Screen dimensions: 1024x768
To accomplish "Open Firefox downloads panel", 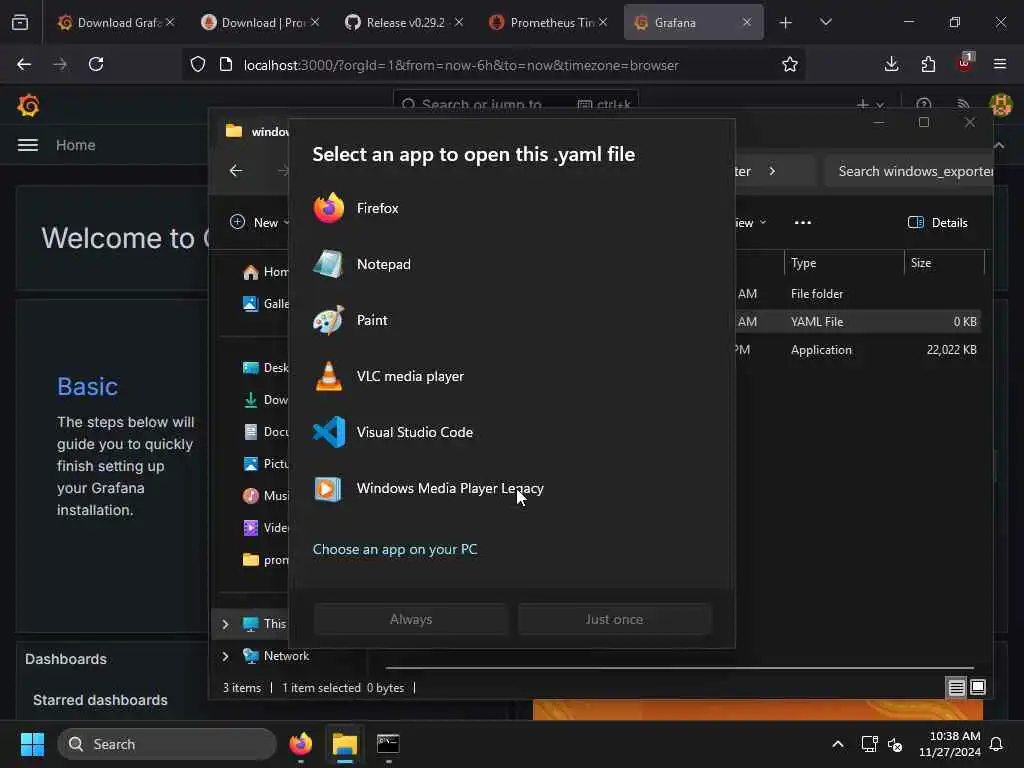I will point(891,64).
